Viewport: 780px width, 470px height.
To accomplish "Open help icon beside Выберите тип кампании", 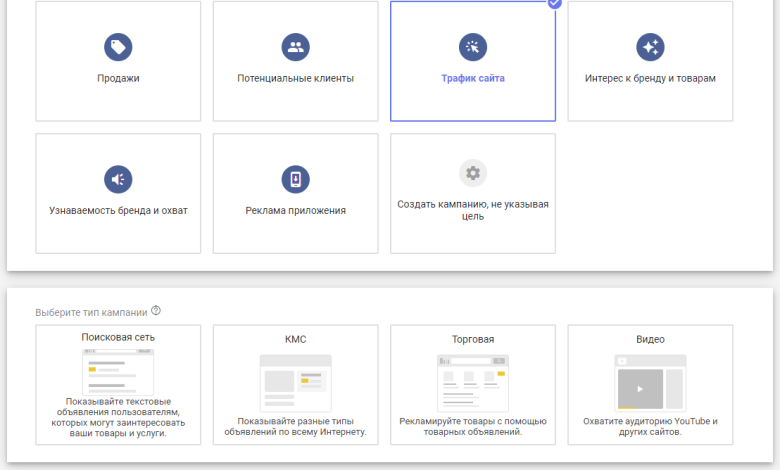I will [156, 311].
